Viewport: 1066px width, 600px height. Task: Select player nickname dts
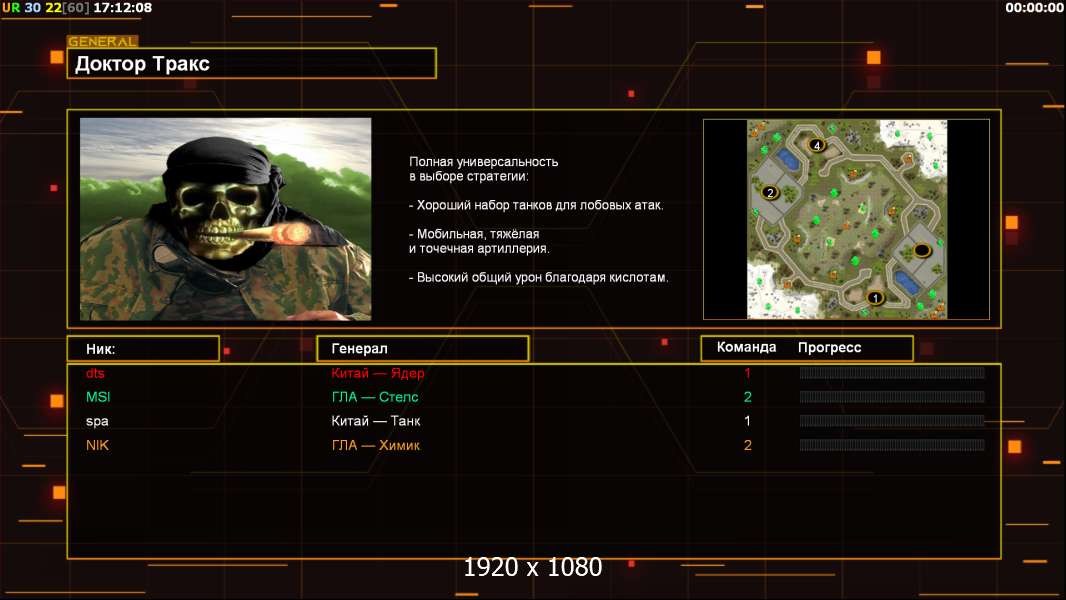(x=95, y=373)
